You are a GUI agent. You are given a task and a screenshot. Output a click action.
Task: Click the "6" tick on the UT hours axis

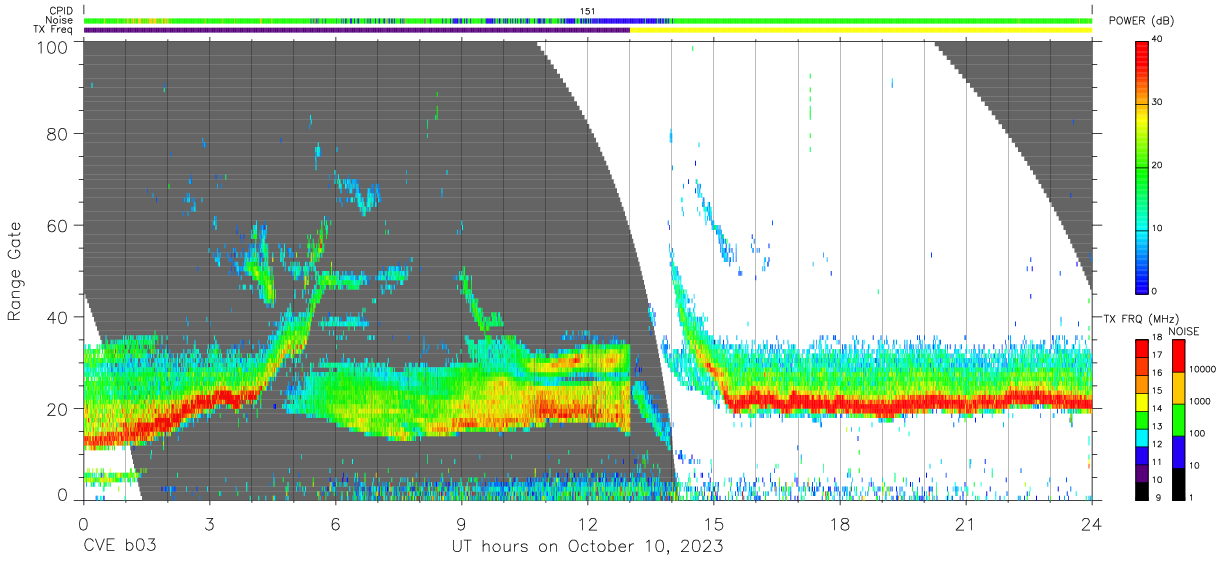pos(335,524)
